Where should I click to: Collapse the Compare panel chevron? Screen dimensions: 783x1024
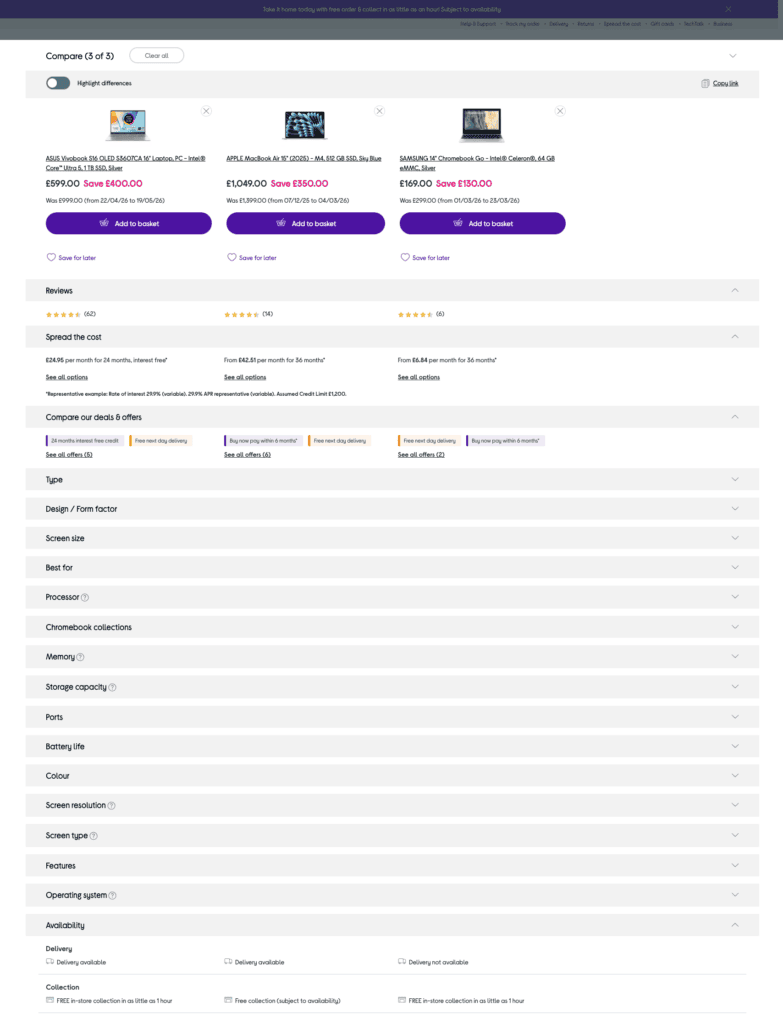(x=733, y=56)
